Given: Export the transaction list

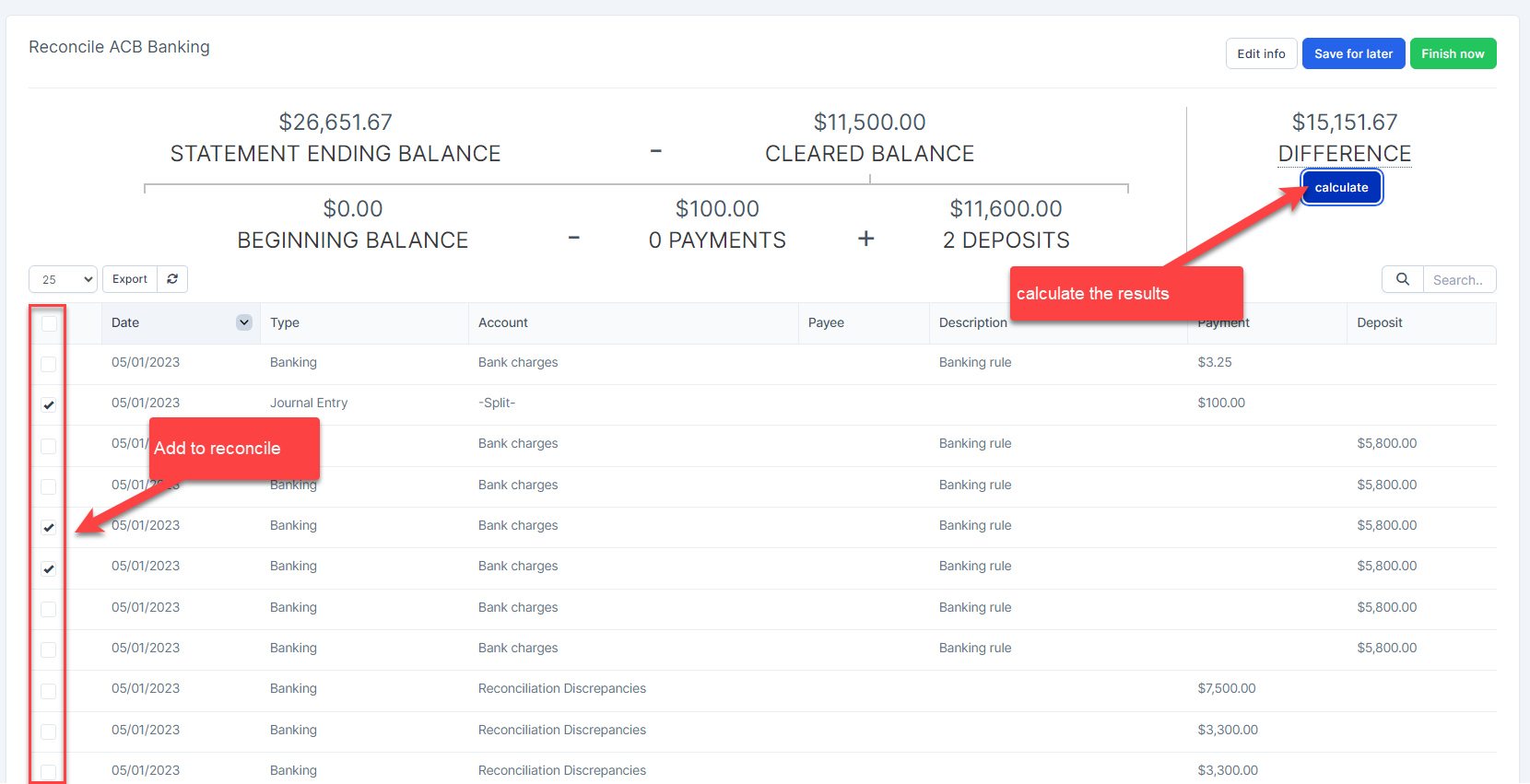Looking at the screenshot, I should [x=130, y=279].
